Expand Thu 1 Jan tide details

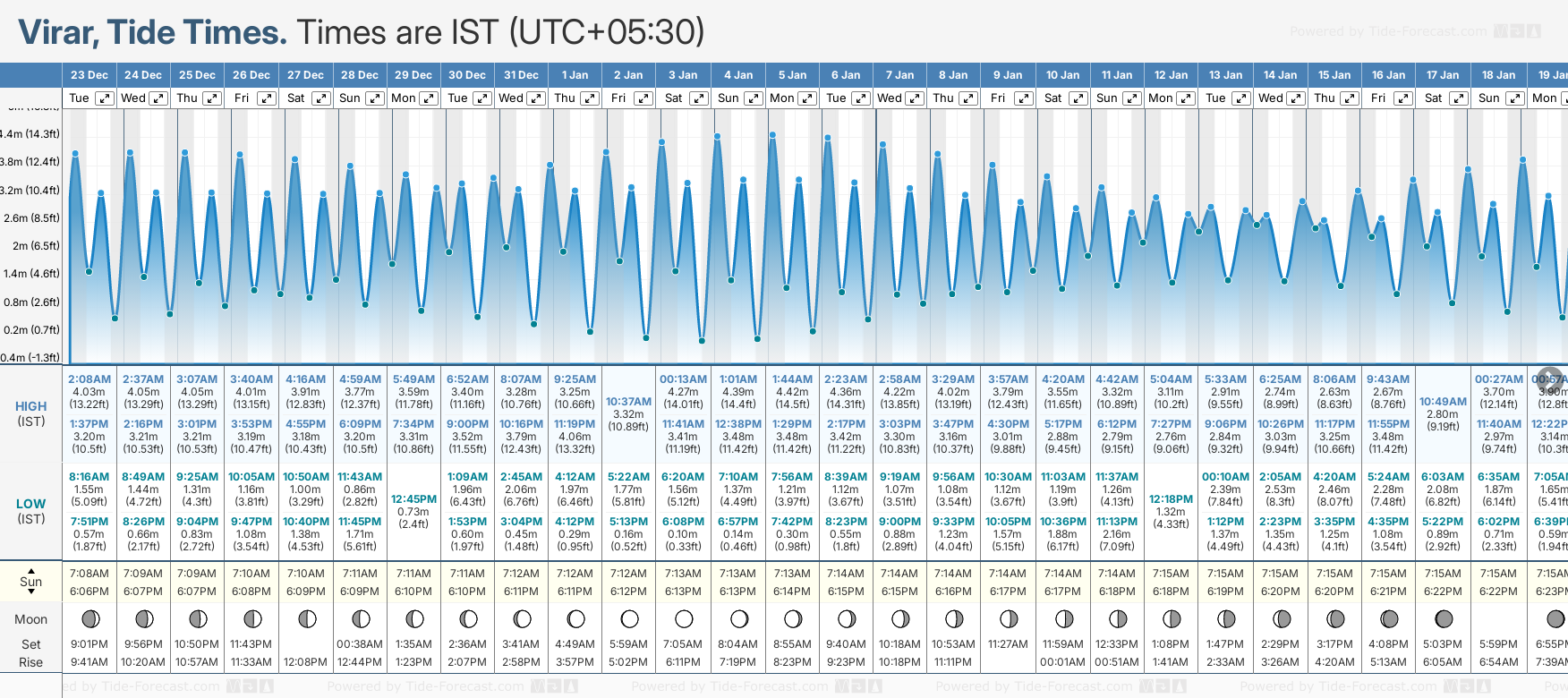[590, 98]
